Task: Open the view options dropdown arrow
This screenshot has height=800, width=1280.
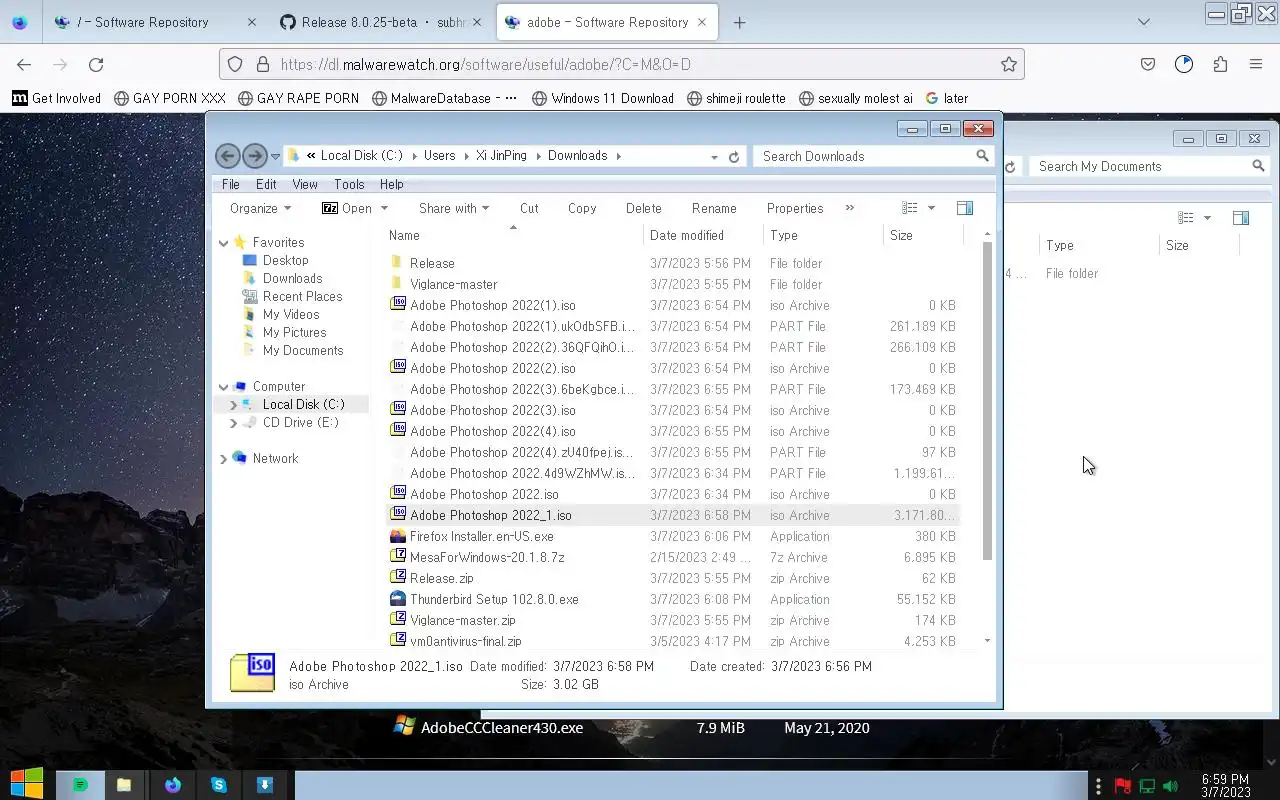Action: point(931,208)
